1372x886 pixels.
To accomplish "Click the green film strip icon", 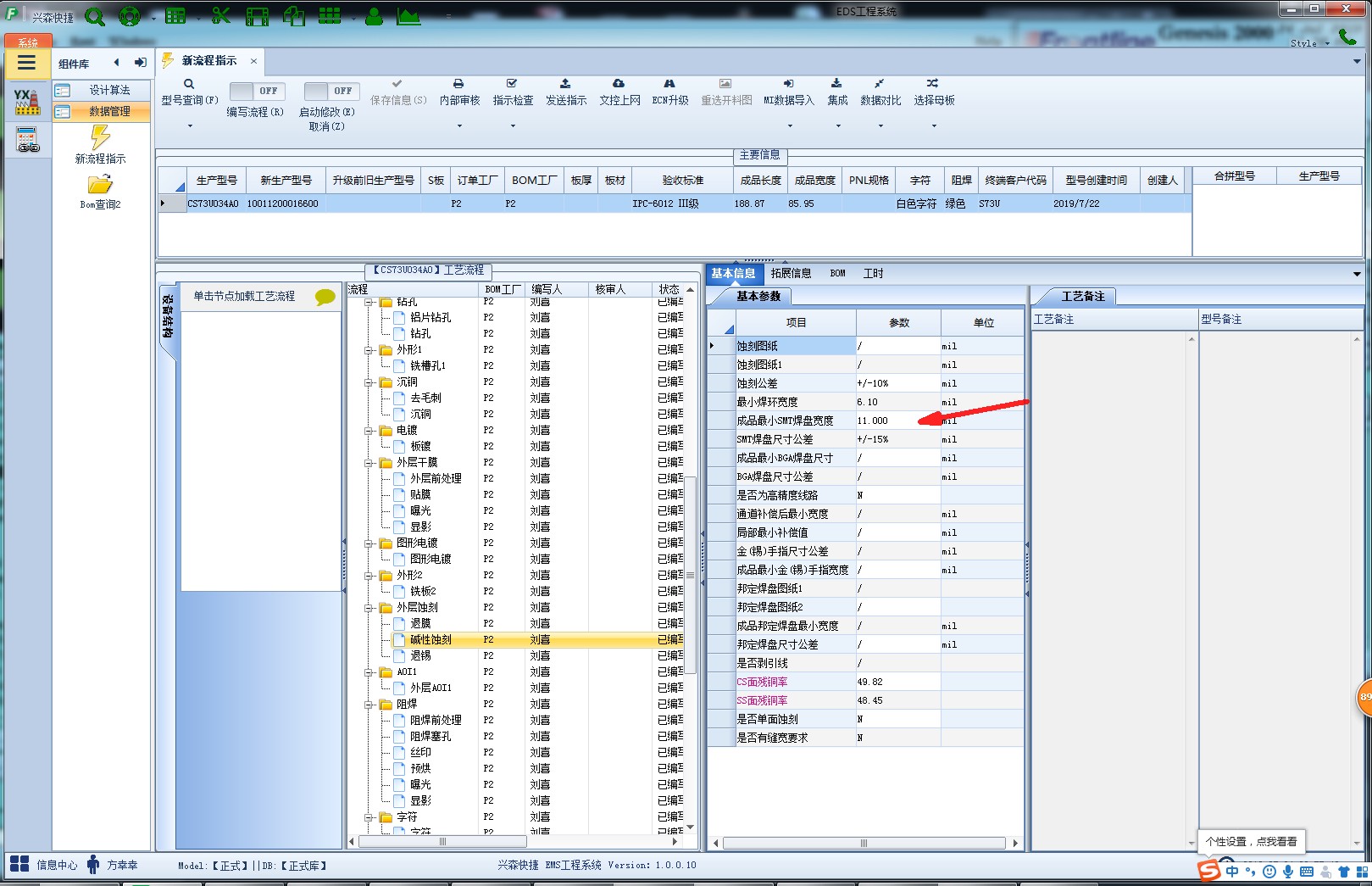I will coord(257,16).
